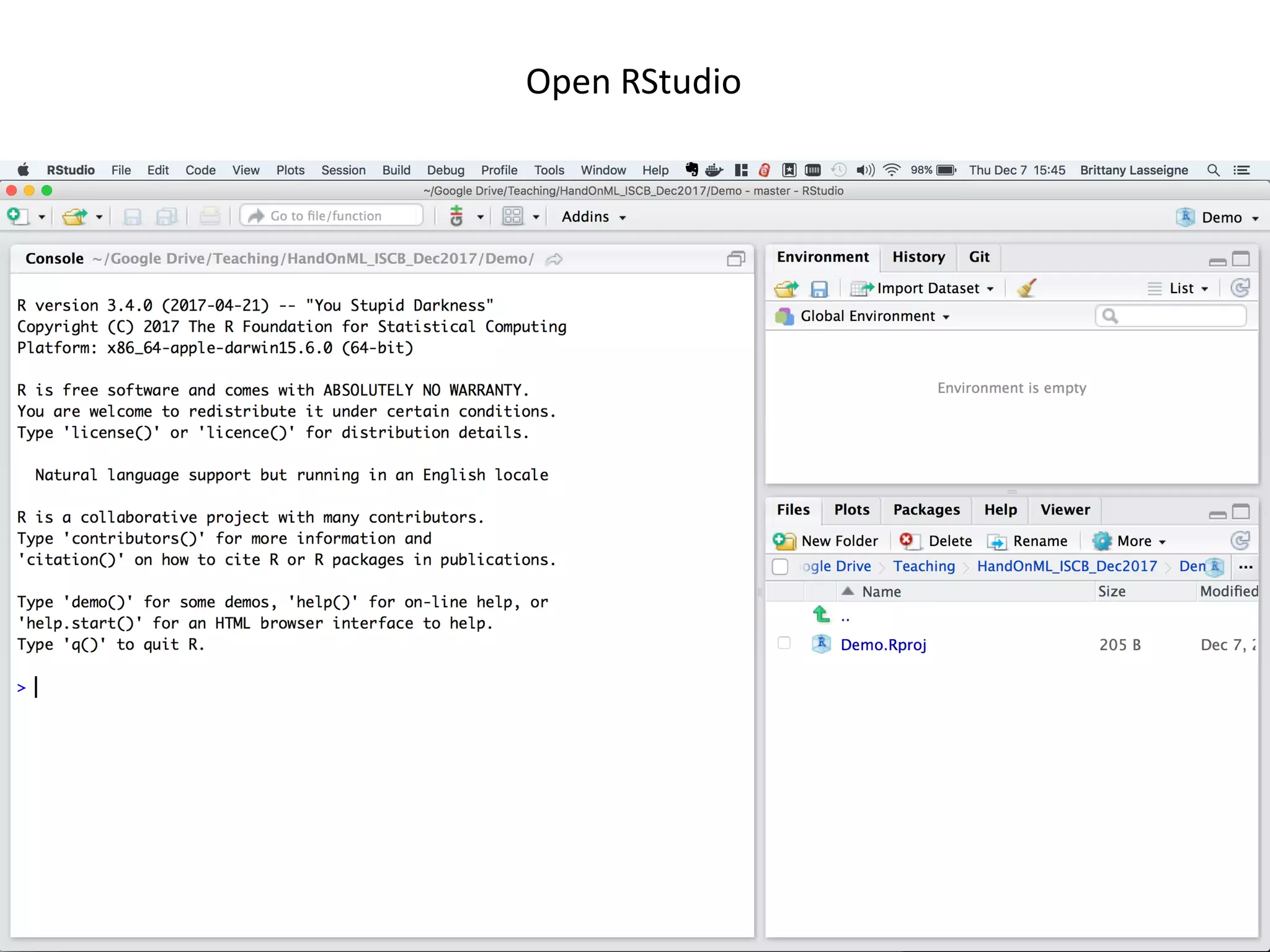This screenshot has height=952, width=1270.
Task: Open the Addins dropdown
Action: (593, 217)
